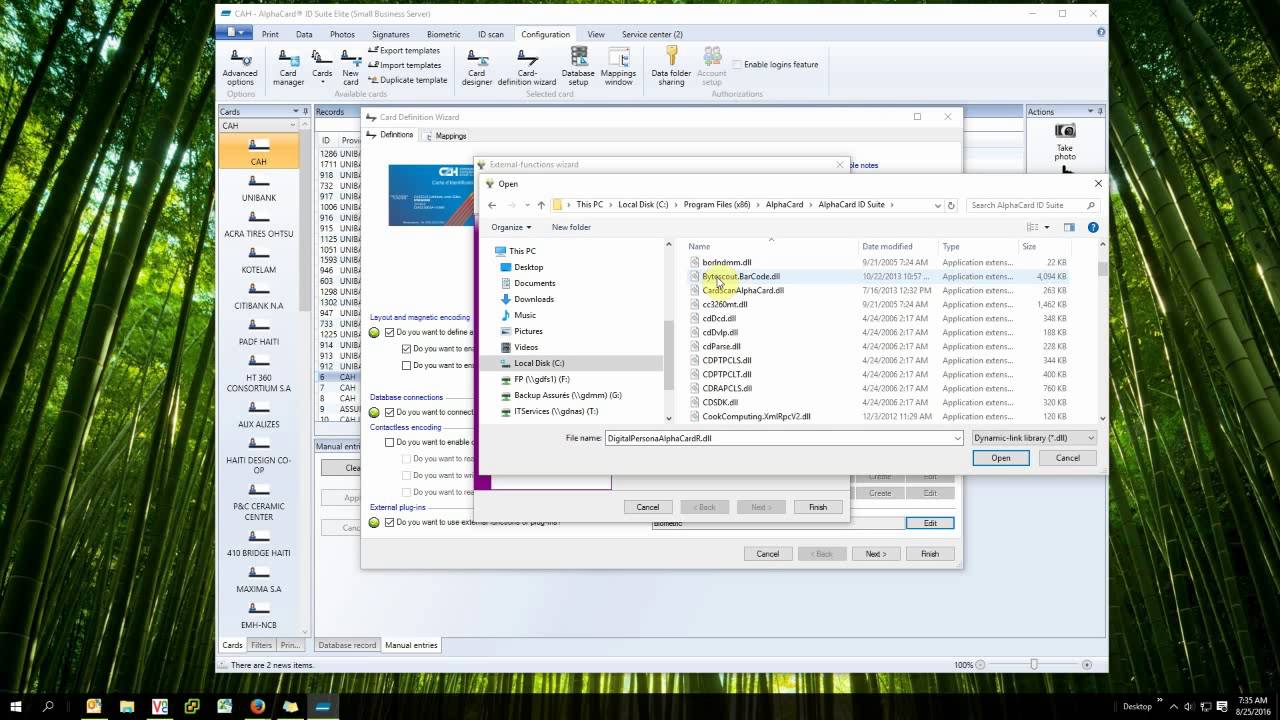
Task: Open the Organize dropdown
Action: [511, 227]
